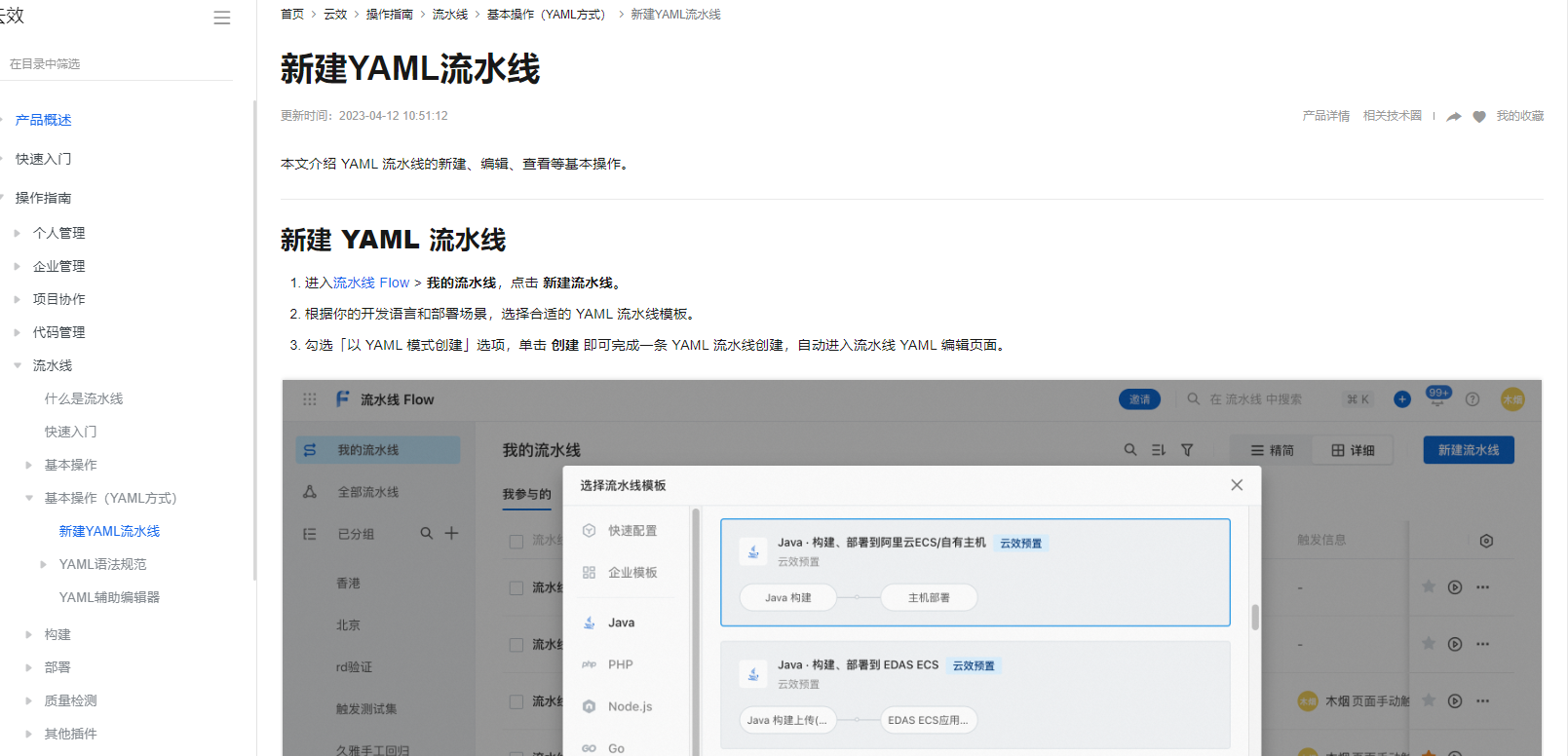
Task: Click the share arrow icon
Action: pyautogui.click(x=1454, y=116)
